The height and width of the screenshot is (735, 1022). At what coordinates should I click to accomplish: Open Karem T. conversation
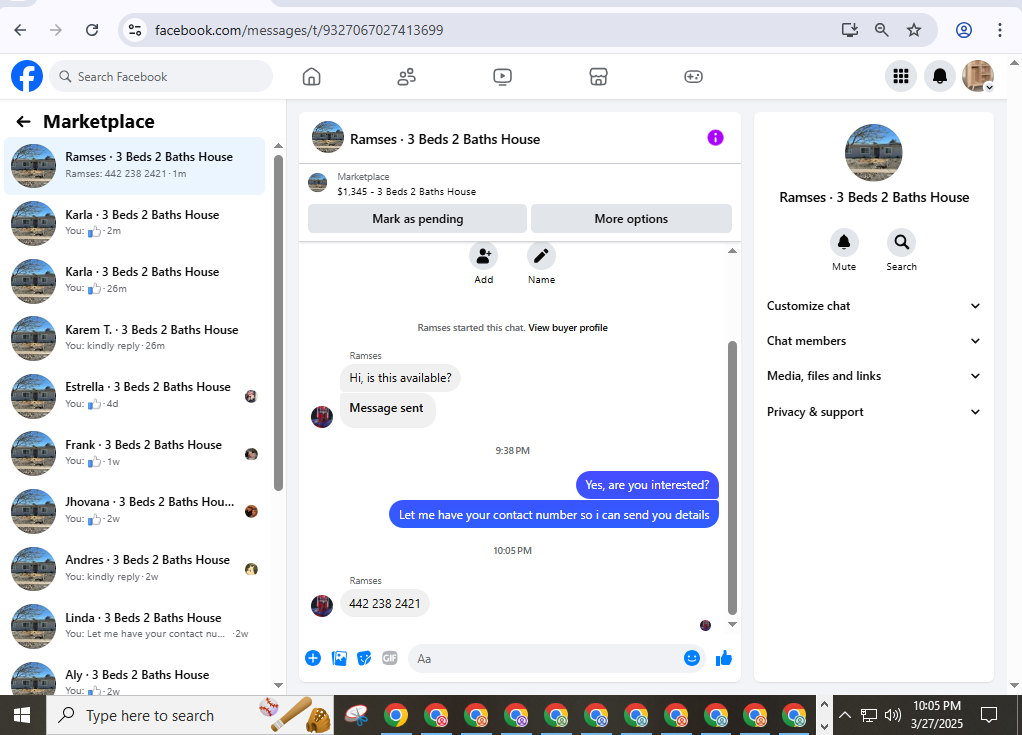(x=134, y=338)
